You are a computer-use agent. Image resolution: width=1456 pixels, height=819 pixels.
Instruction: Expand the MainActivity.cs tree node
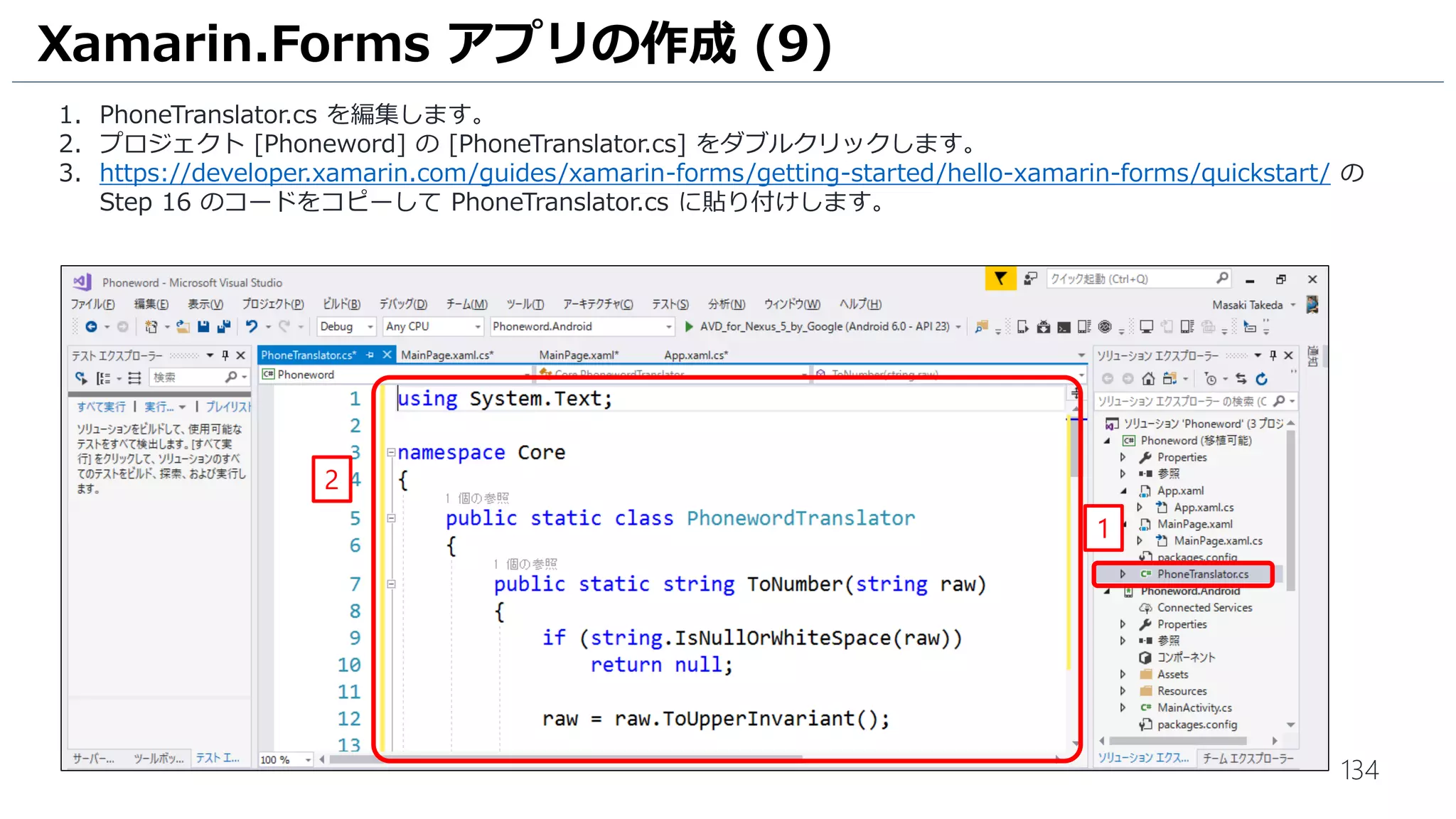coord(1123,707)
